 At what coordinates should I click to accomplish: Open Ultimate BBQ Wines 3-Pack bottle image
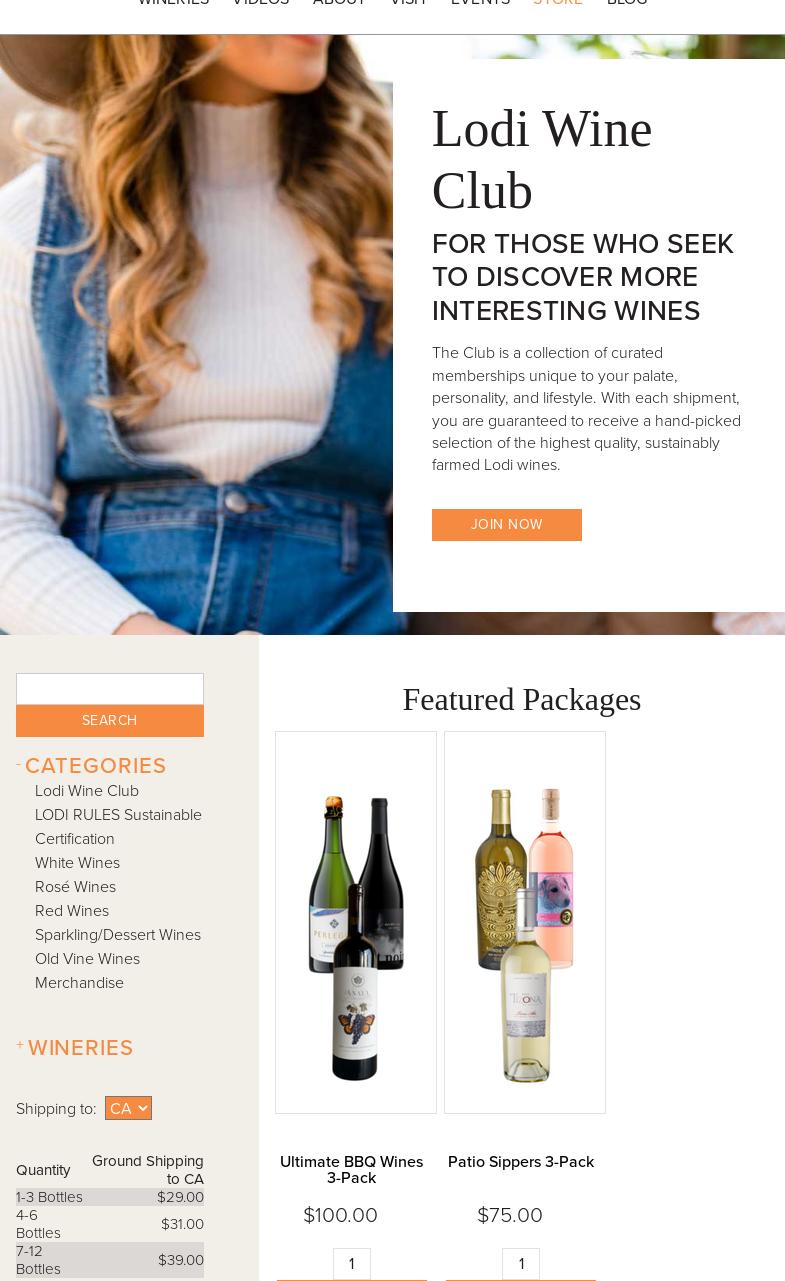point(356,922)
